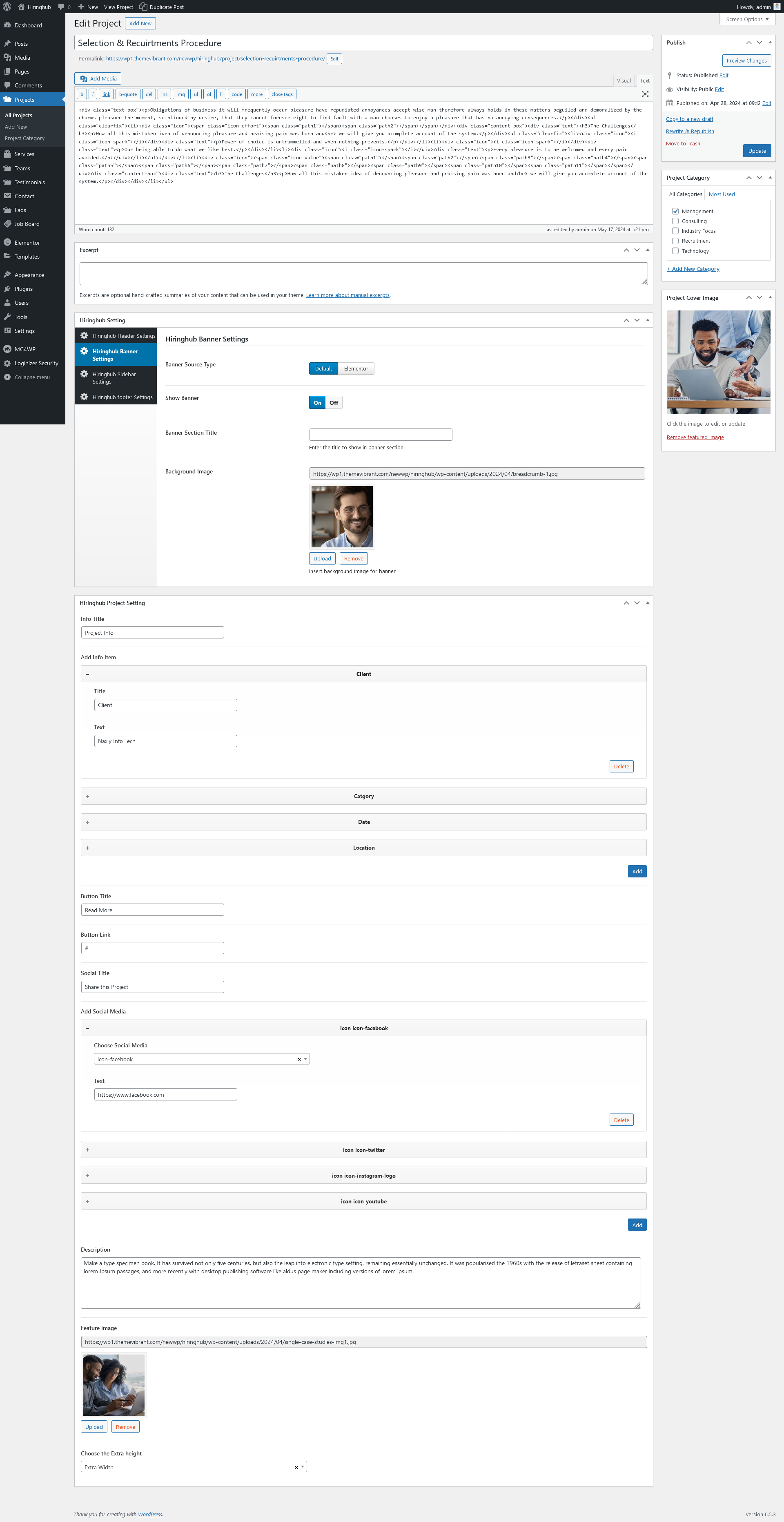Open Hiringhub footer Settings tab

pyautogui.click(x=116, y=397)
